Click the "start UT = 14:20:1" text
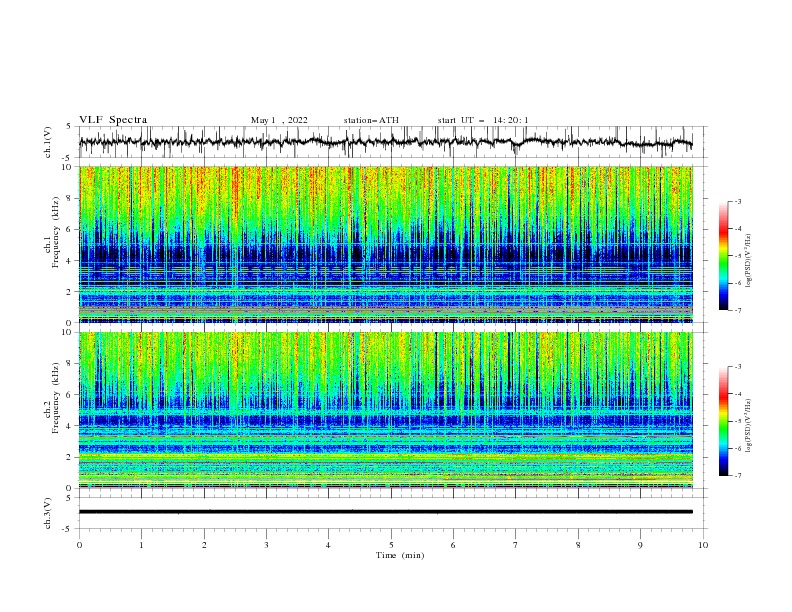This screenshot has width=792, height=612. 483,120
